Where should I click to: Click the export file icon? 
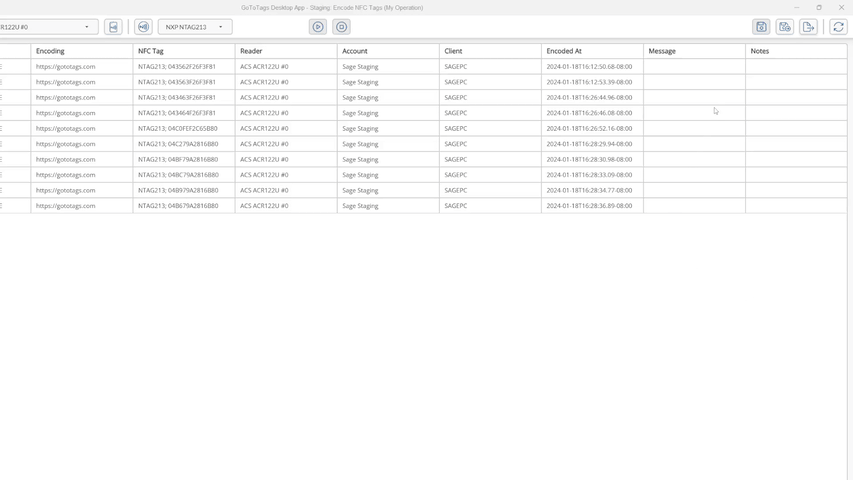tap(808, 27)
